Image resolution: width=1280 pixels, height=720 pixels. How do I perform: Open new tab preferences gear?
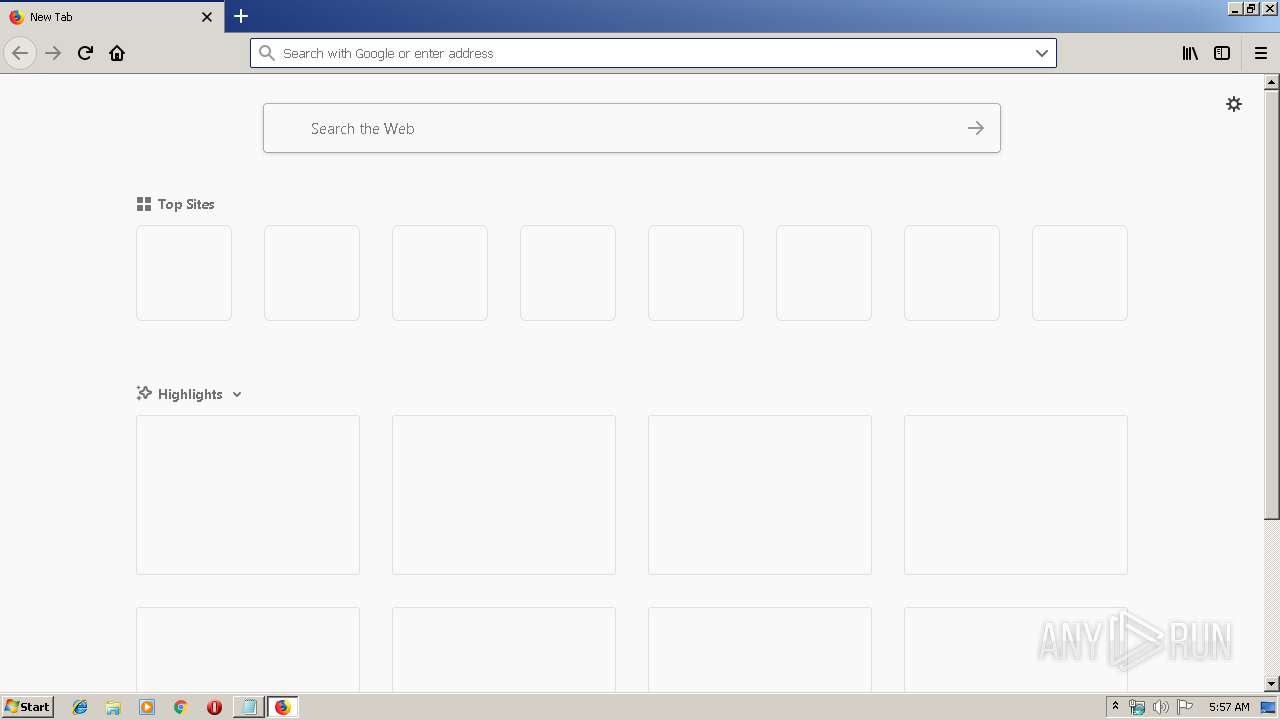click(1234, 104)
